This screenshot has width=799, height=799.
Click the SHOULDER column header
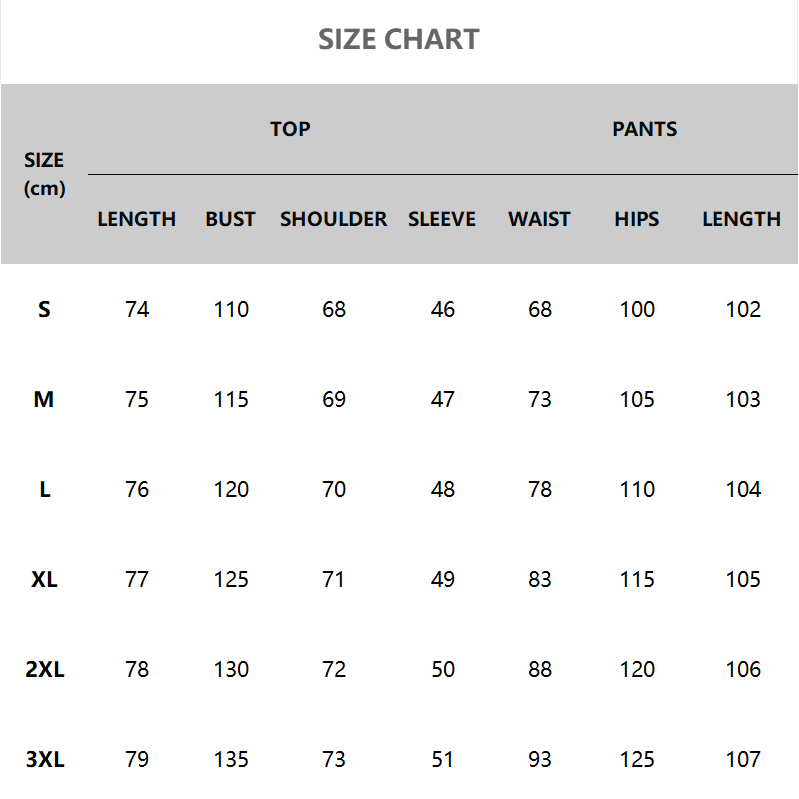pos(333,219)
